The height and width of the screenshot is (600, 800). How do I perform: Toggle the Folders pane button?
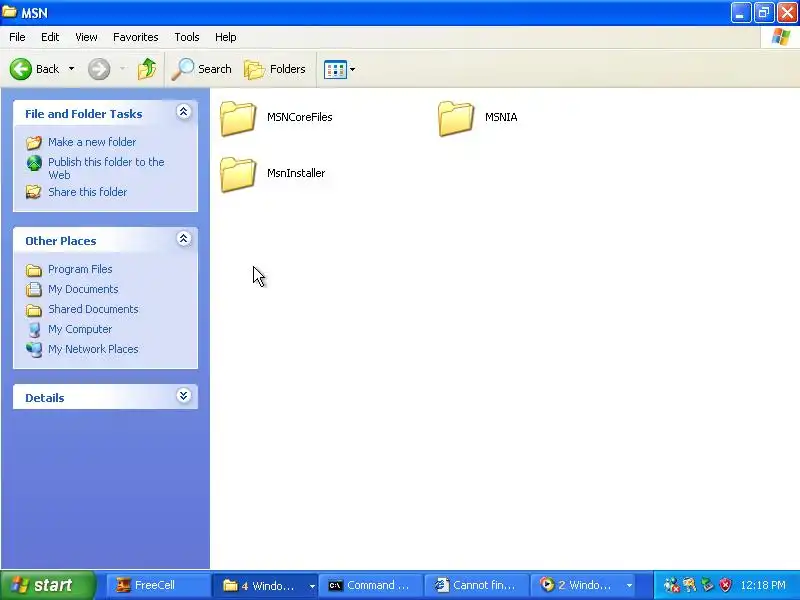[275, 69]
